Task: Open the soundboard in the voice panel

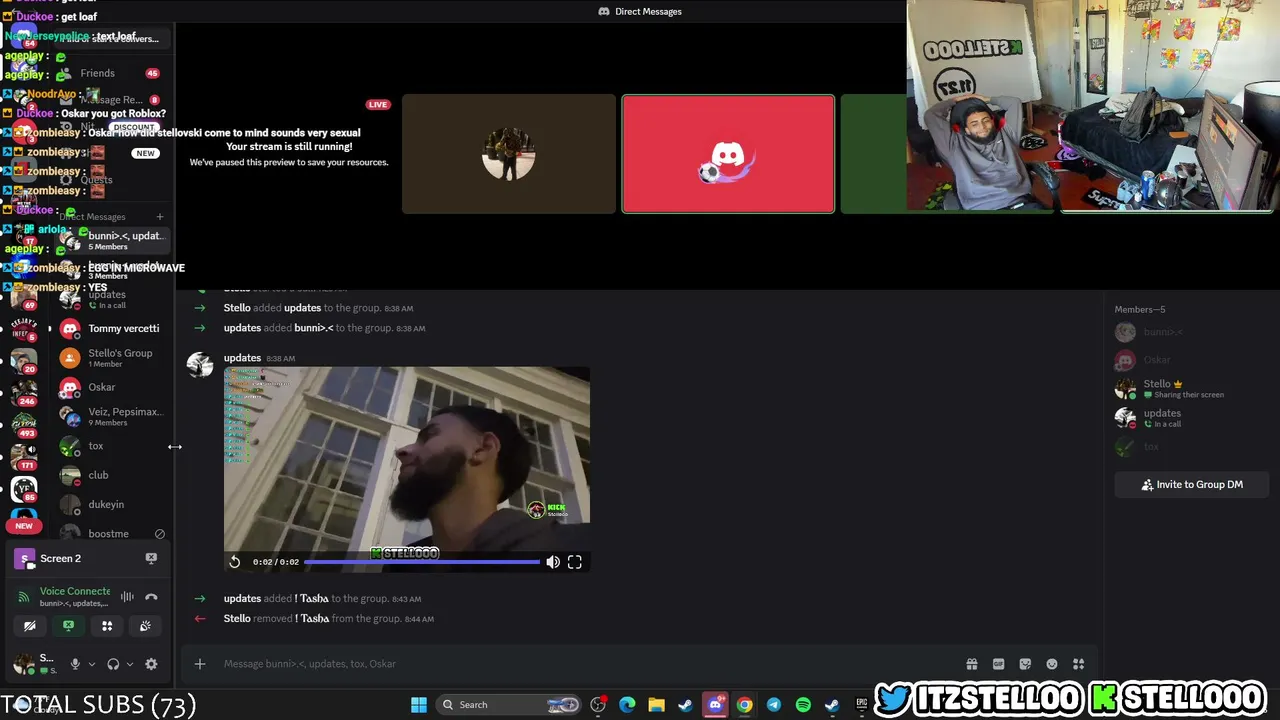Action: [x=145, y=626]
